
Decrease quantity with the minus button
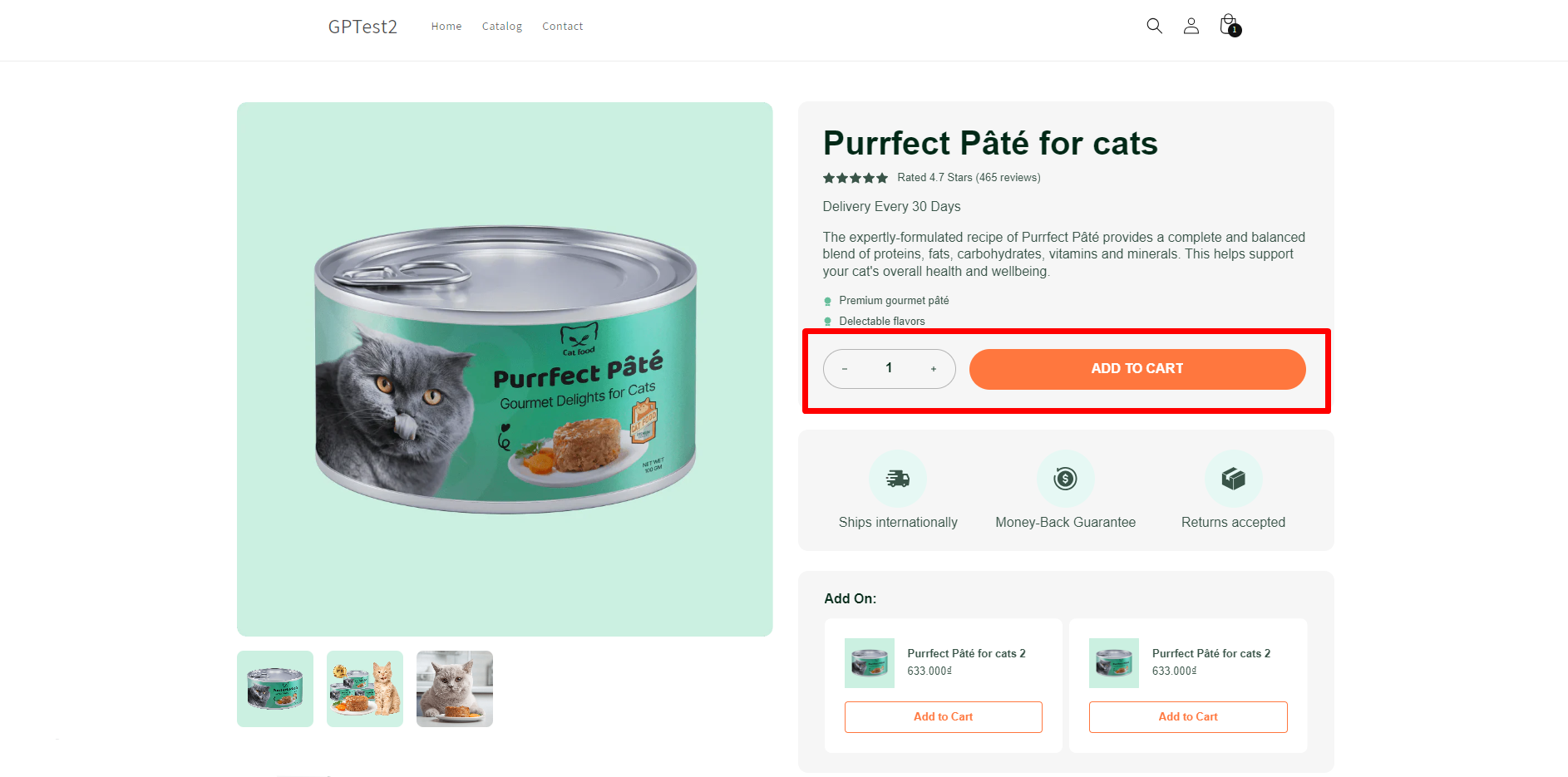tap(845, 368)
